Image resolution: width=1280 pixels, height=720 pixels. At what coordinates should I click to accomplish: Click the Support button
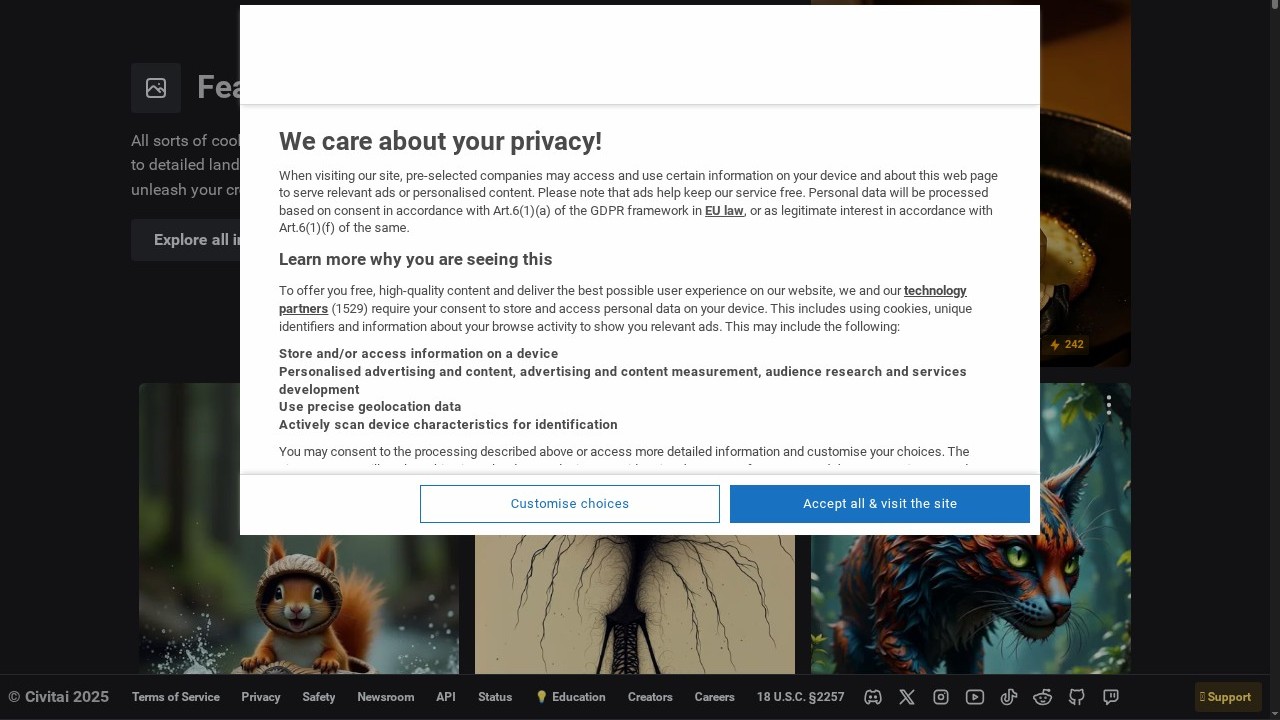point(1228,697)
